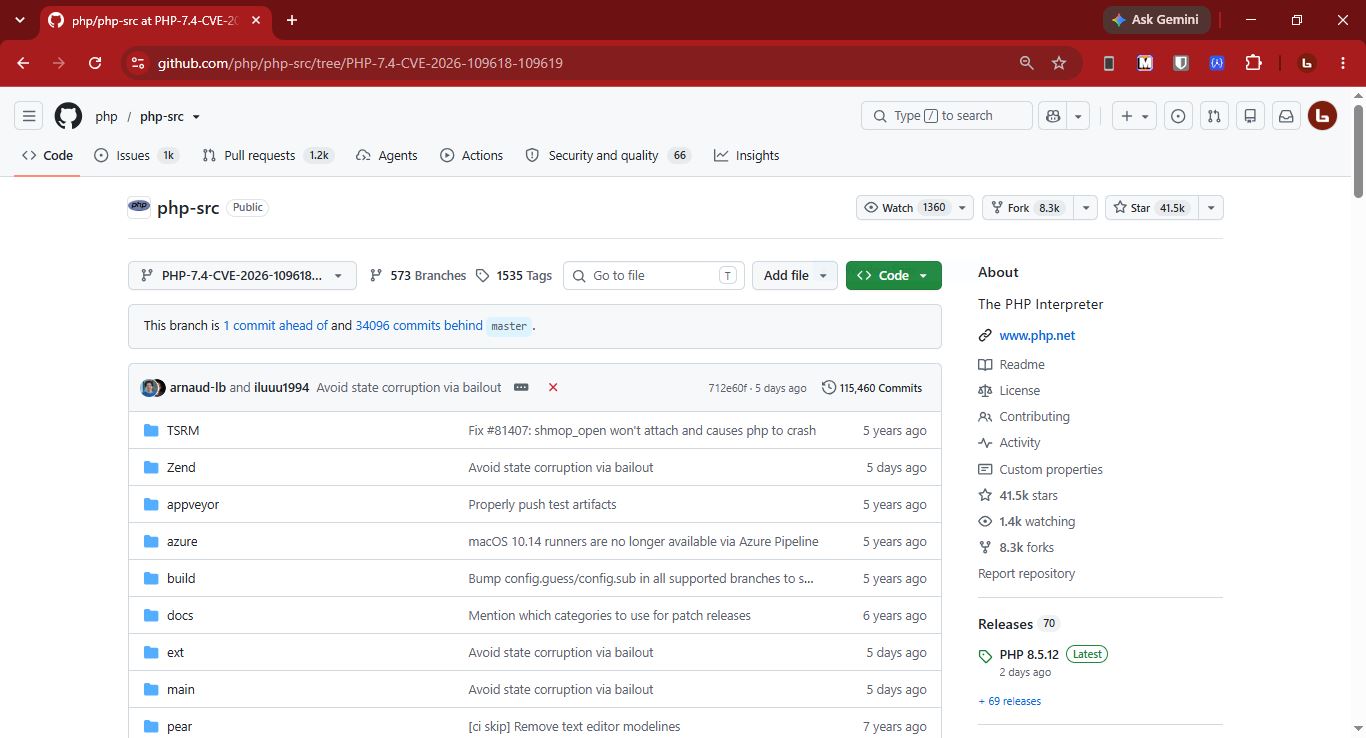Image resolution: width=1366 pixels, height=738 pixels.
Task: Expand commit message ellipsis button
Action: click(521, 387)
